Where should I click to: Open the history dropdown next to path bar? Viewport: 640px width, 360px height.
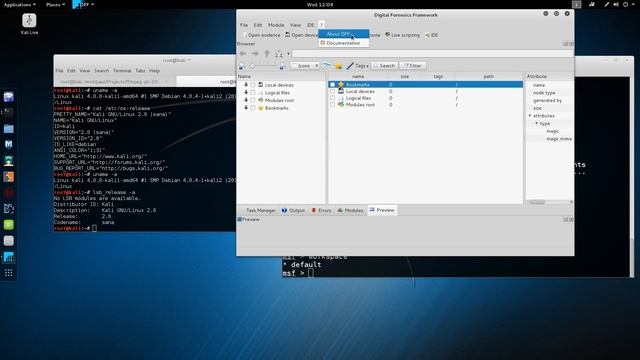click(288, 53)
